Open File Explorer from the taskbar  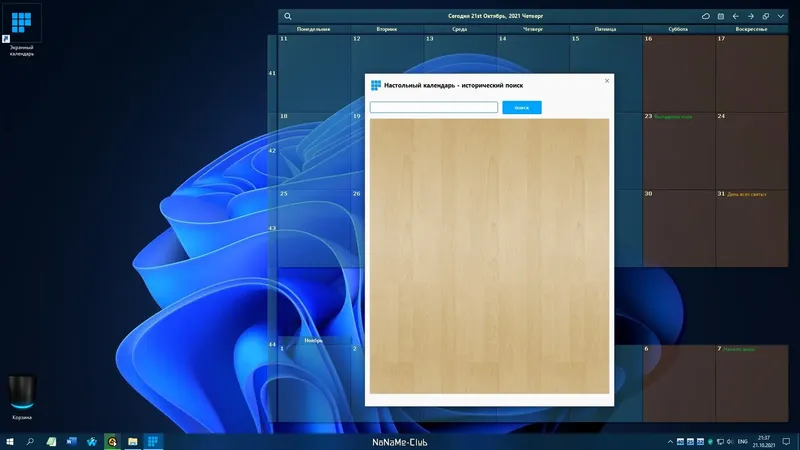133,441
